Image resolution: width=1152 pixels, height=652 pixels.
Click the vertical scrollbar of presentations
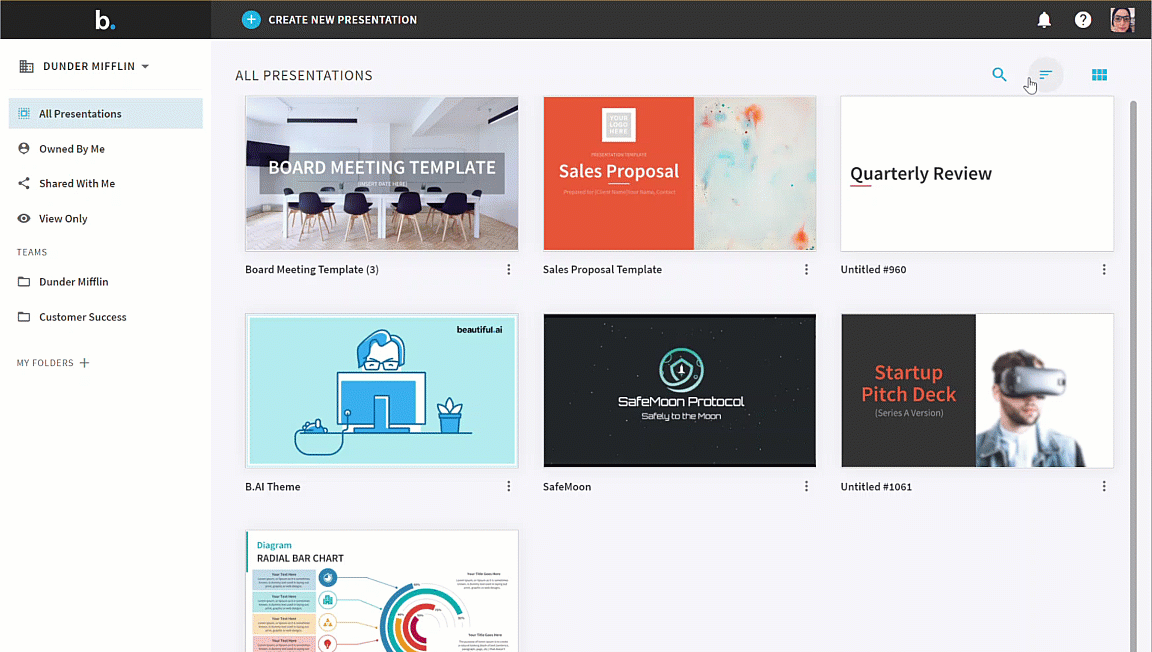[1133, 375]
